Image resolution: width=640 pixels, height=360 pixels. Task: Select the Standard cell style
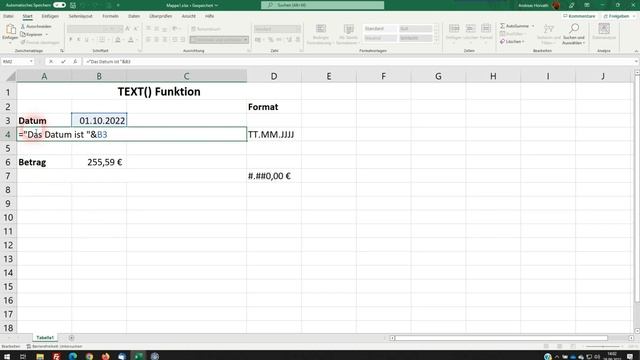point(380,29)
